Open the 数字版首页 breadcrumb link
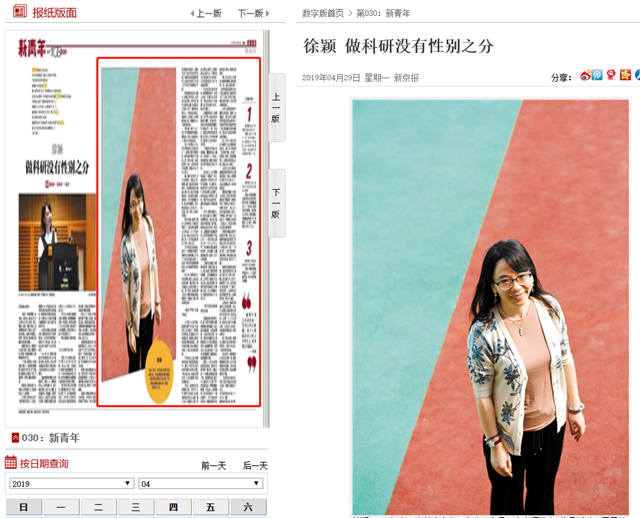The image size is (640, 518). 323,13
